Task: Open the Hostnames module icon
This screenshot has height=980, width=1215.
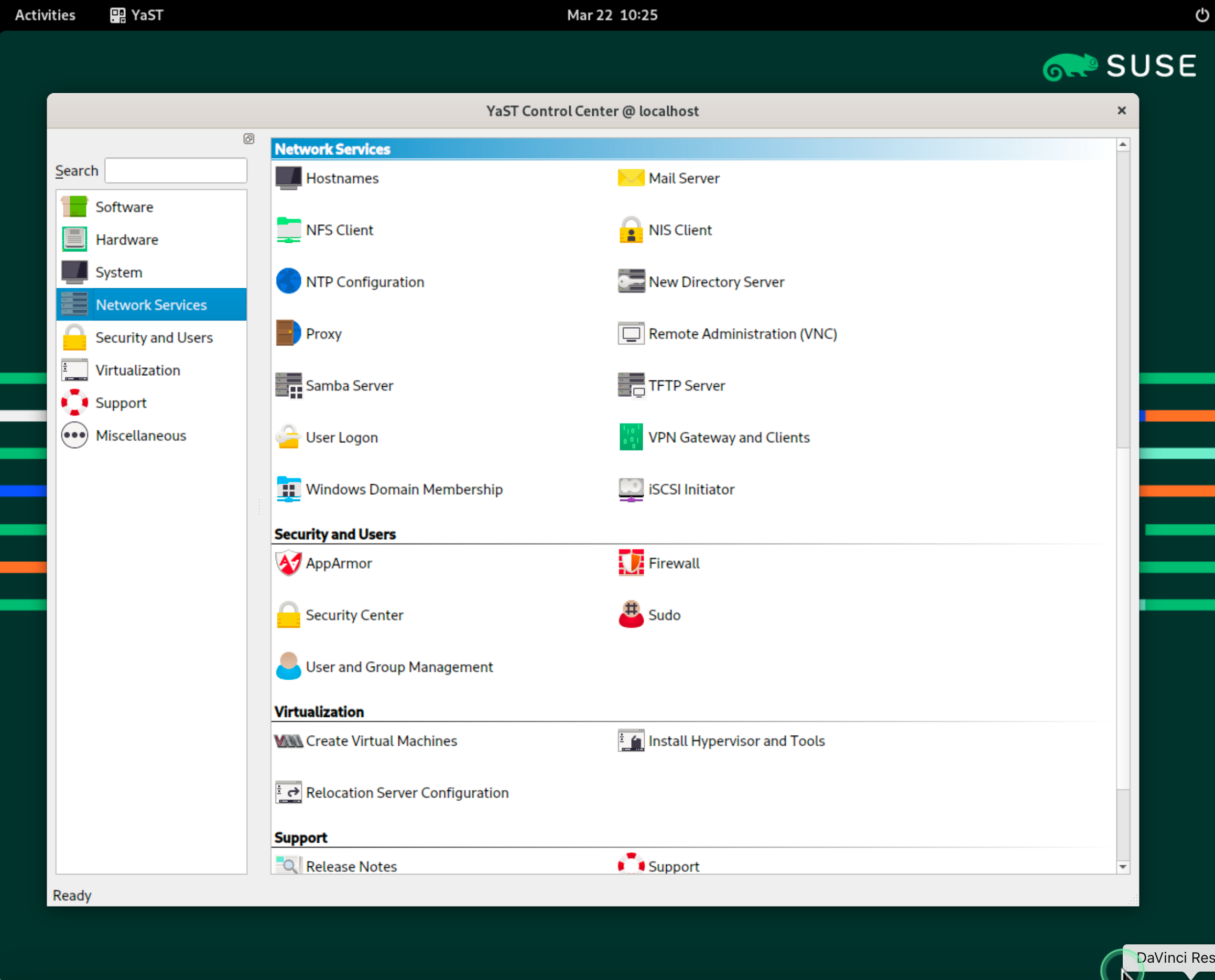Action: [x=288, y=178]
